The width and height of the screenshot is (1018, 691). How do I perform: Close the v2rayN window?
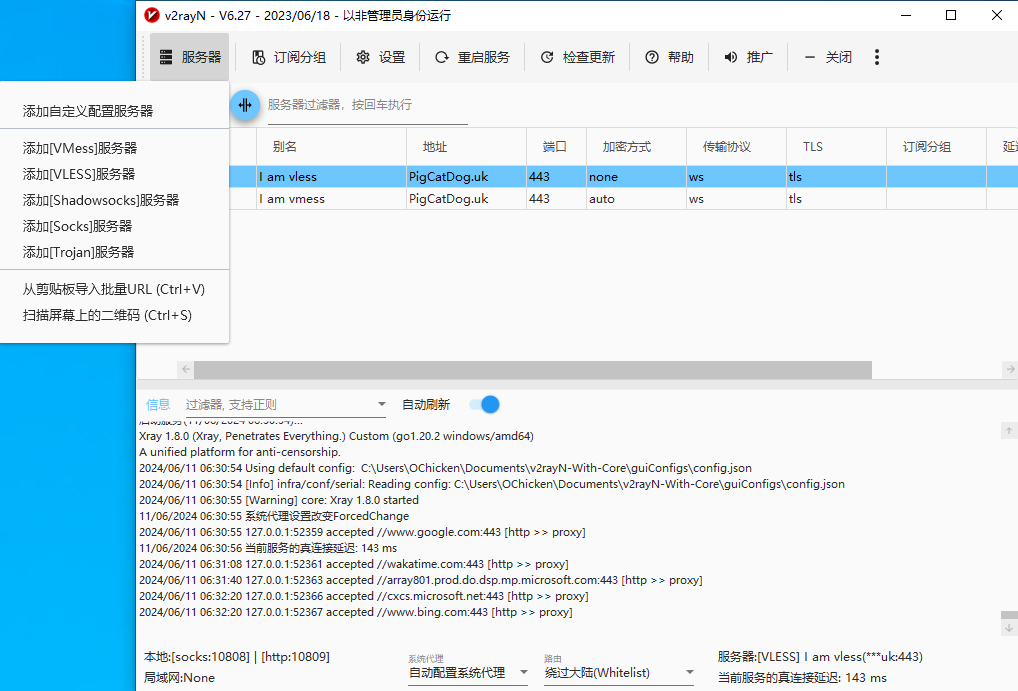coord(997,15)
